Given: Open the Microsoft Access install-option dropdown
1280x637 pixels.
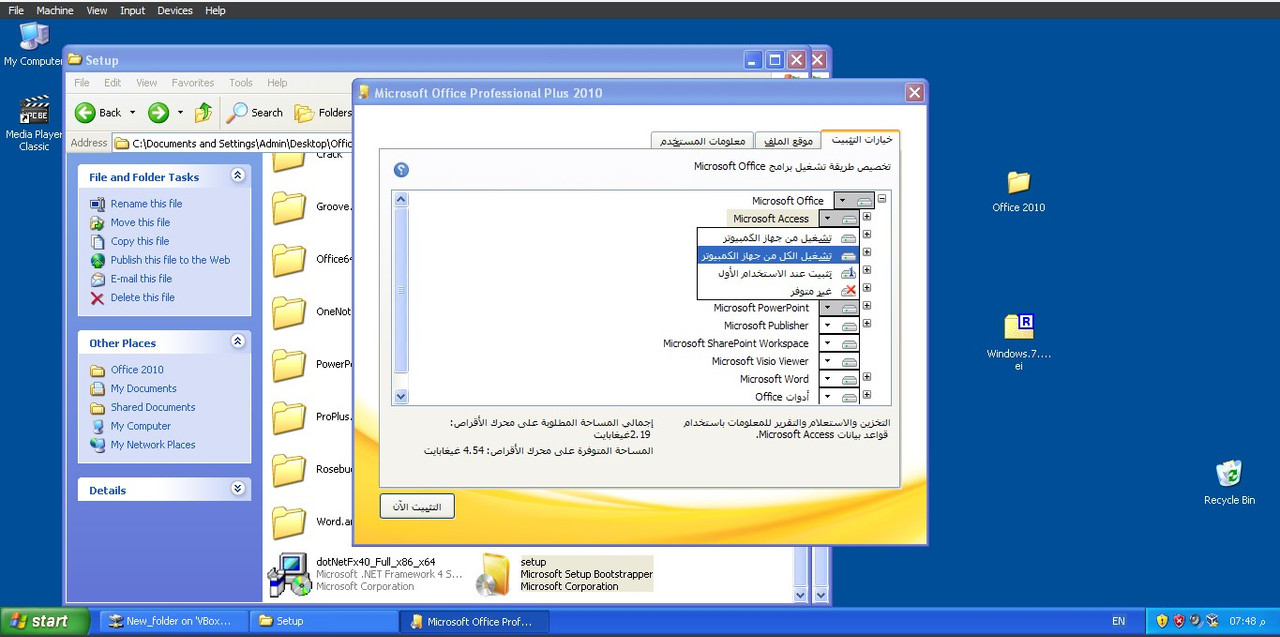Looking at the screenshot, I should [838, 218].
